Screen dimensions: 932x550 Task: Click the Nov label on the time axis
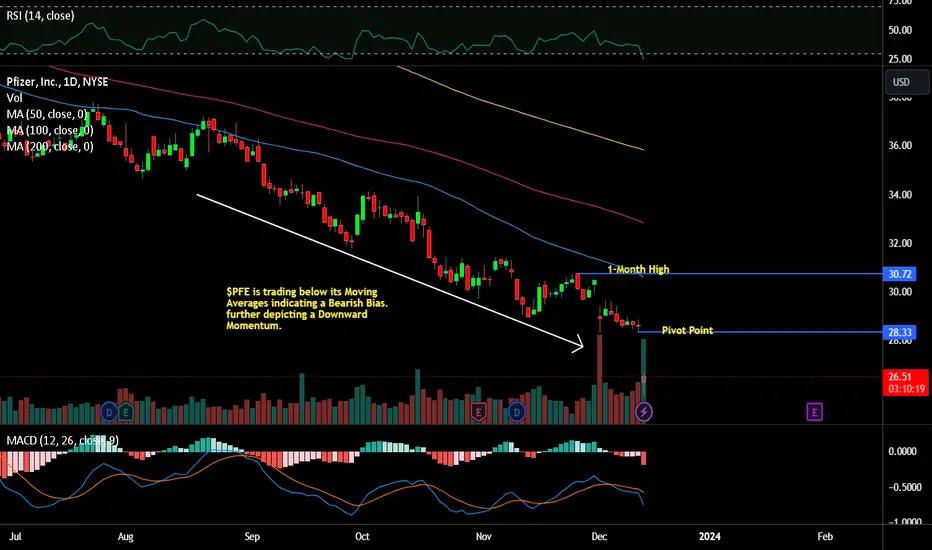(484, 536)
